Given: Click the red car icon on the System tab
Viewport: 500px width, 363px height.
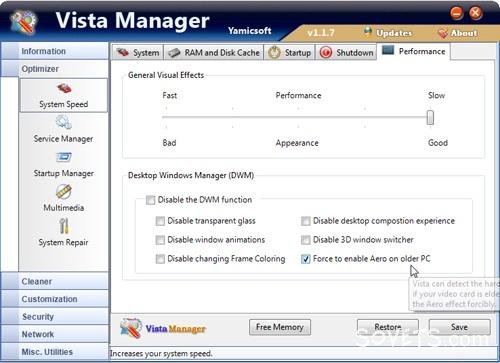Looking at the screenshot, I should pos(123,52).
